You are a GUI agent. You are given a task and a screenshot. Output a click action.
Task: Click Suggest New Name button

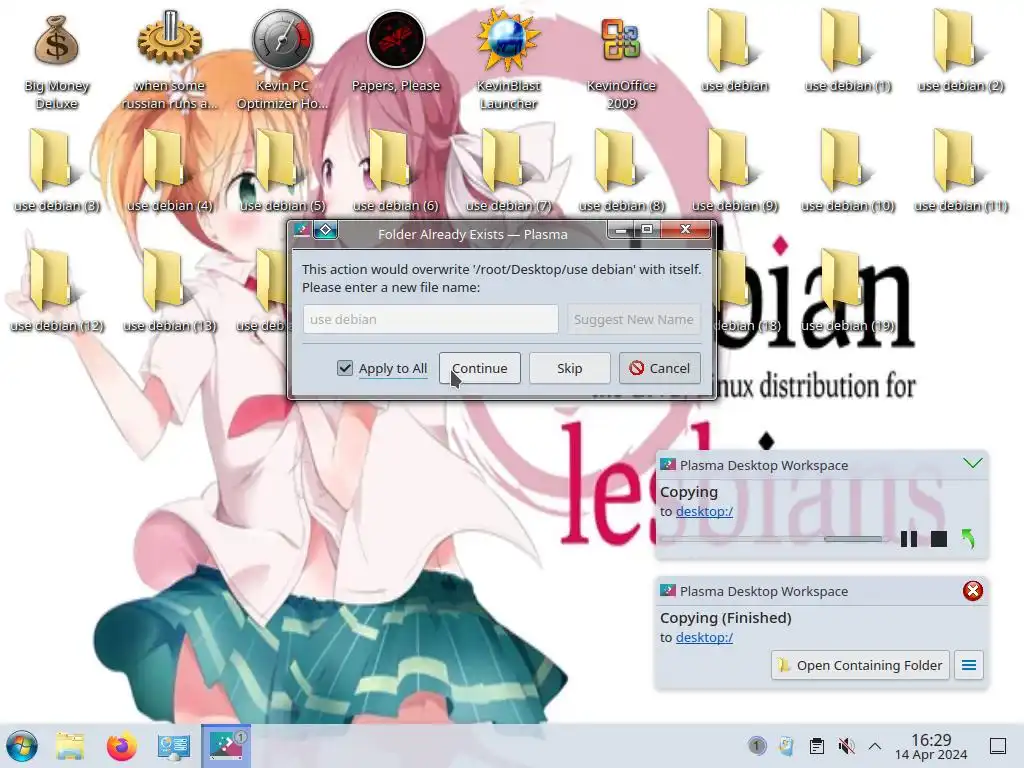click(x=633, y=319)
